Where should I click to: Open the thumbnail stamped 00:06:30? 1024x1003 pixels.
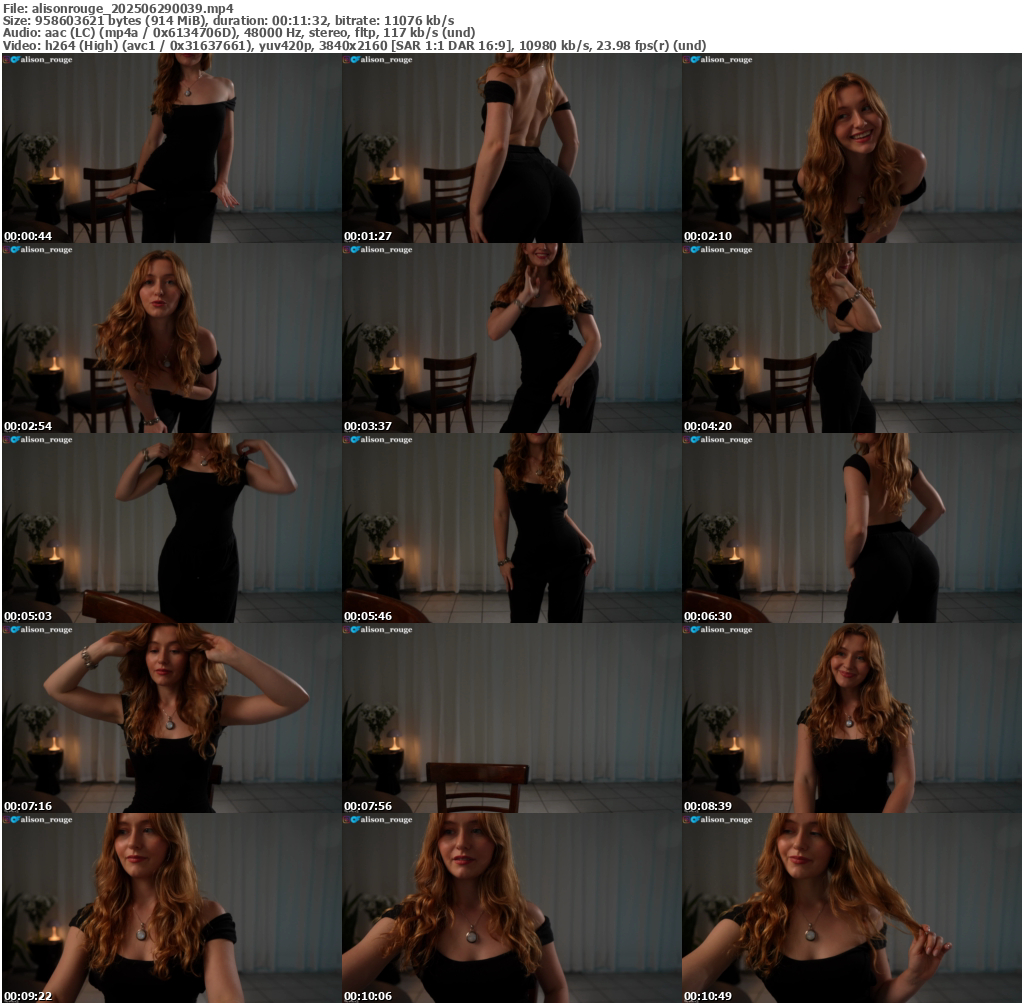(852, 528)
